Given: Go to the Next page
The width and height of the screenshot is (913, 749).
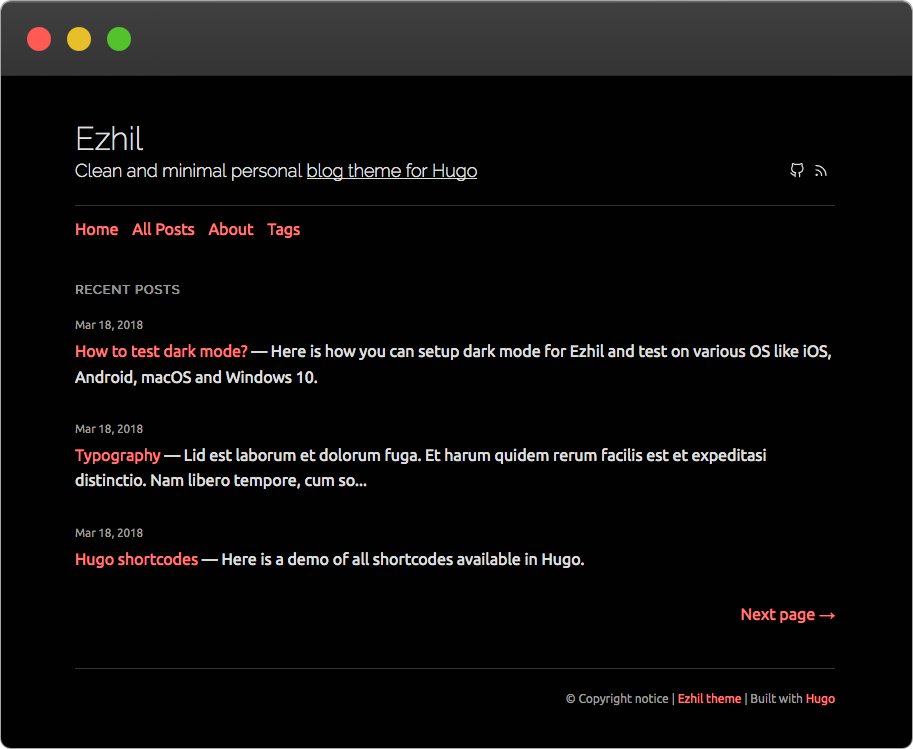Looking at the screenshot, I should point(787,614).
